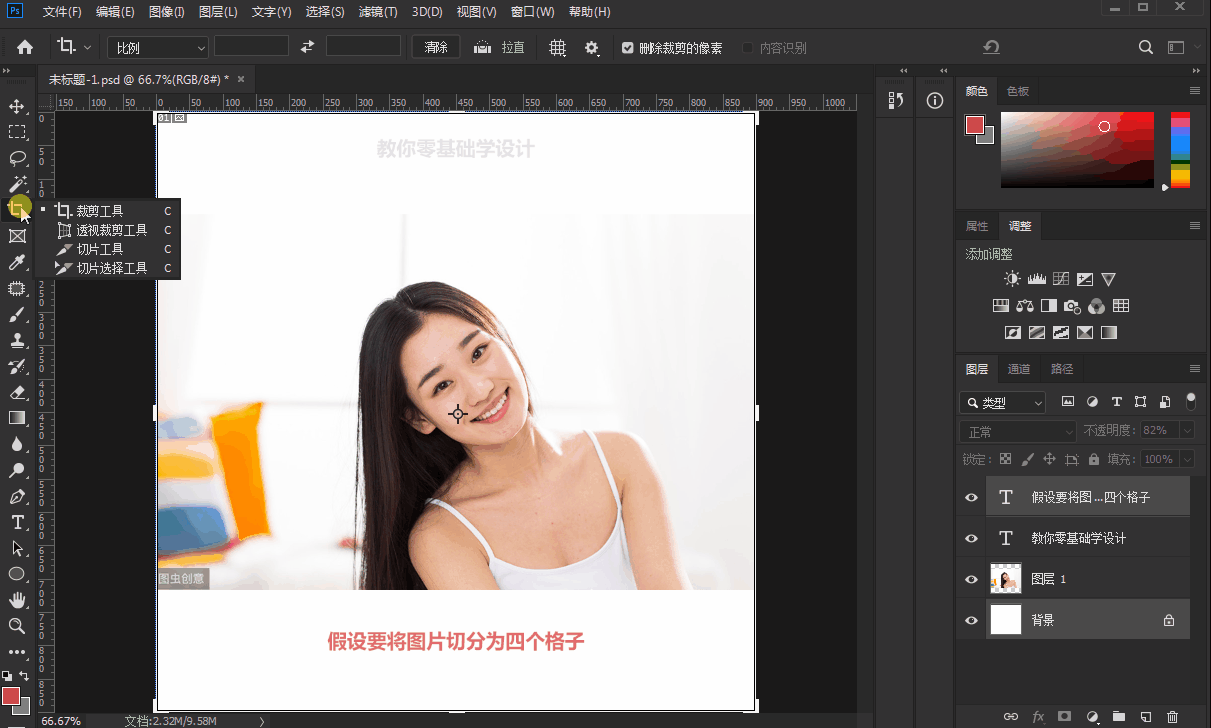This screenshot has width=1211, height=728.
Task: Click the 清除 button
Action: tap(437, 47)
